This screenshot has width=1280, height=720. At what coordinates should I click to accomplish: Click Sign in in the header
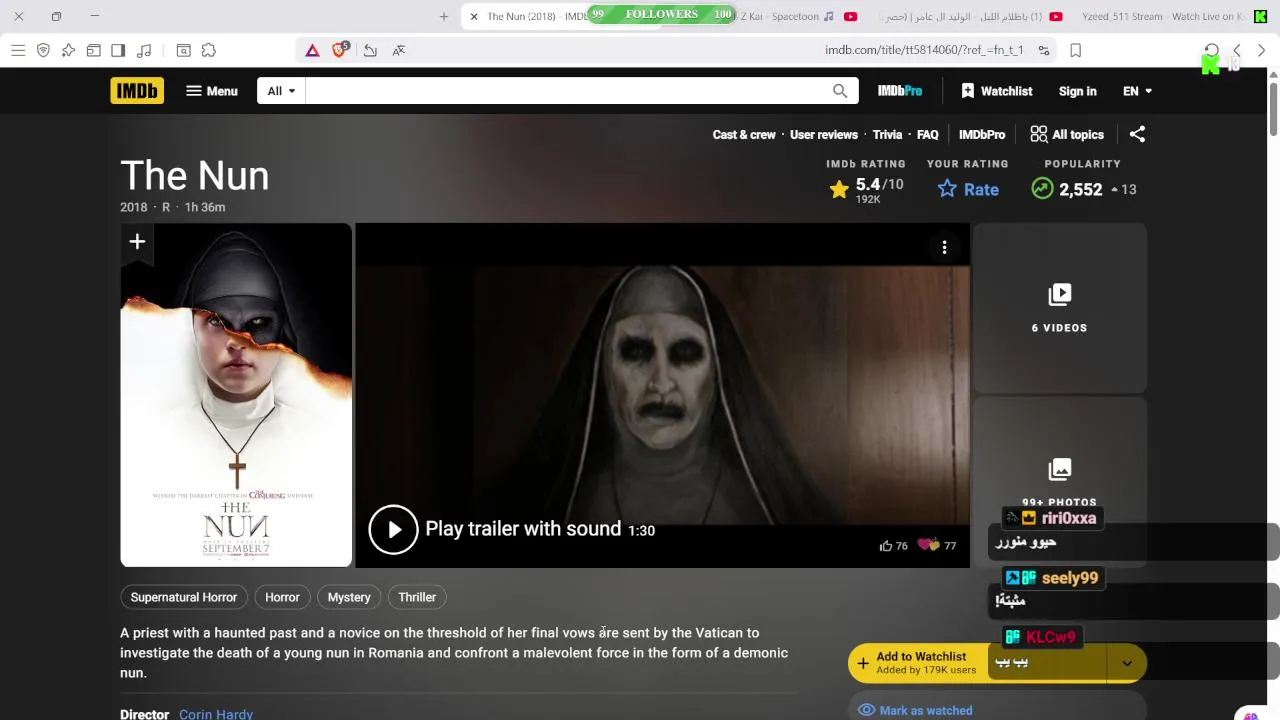[x=1078, y=91]
